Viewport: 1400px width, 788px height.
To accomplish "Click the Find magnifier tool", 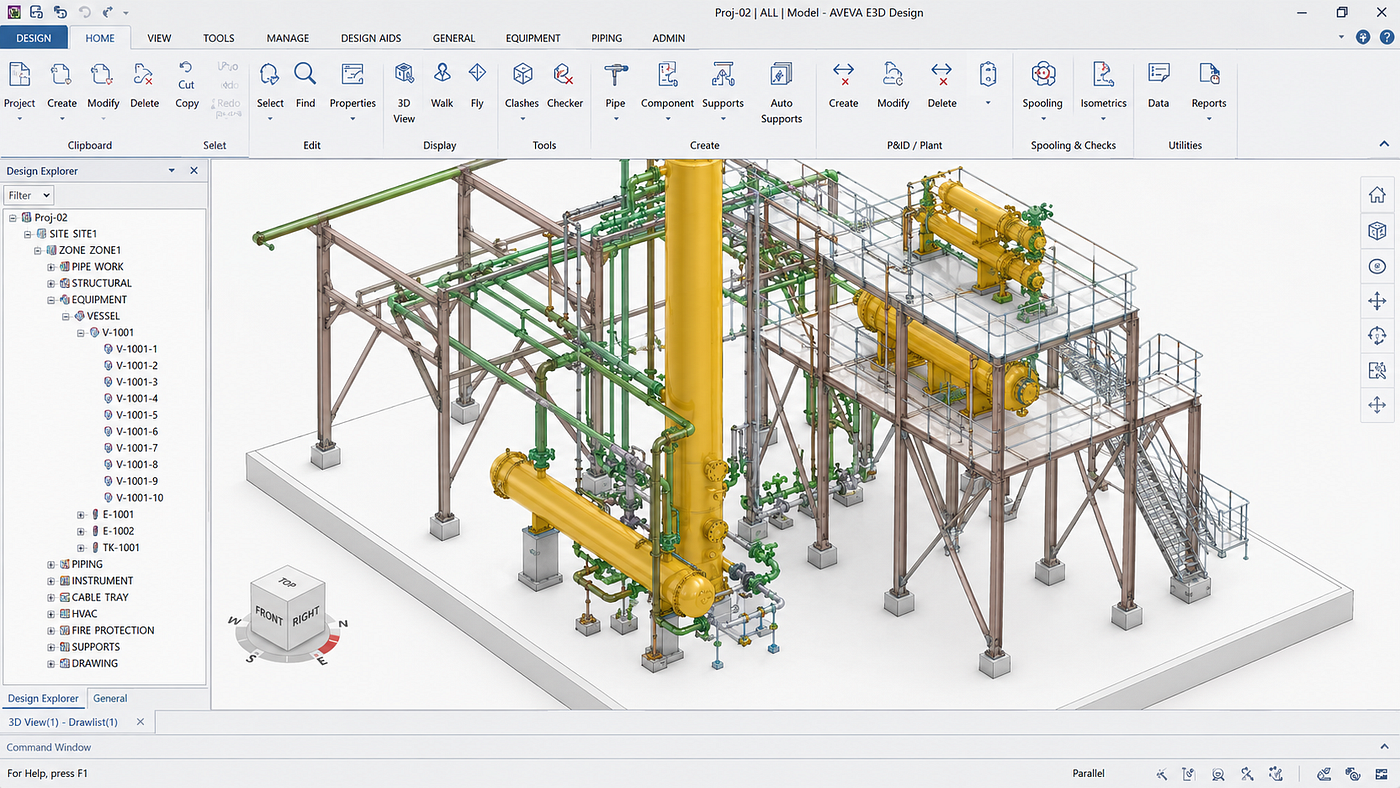I will (305, 85).
